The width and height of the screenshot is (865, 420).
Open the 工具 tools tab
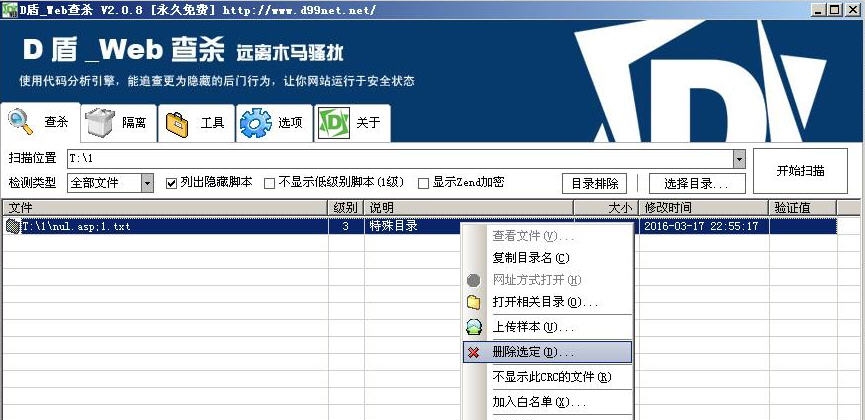[197, 123]
